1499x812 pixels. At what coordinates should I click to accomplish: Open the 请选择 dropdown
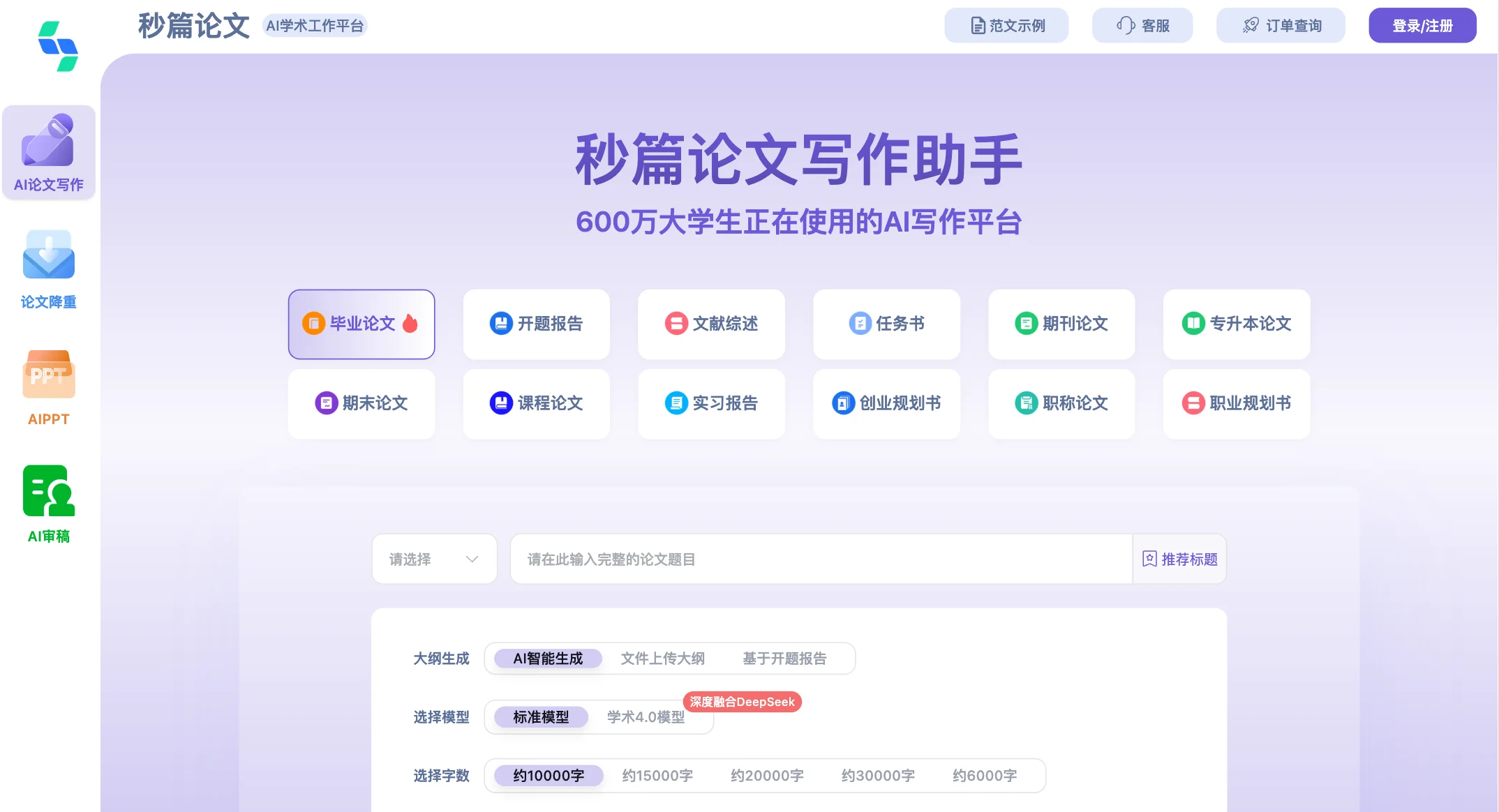(433, 558)
